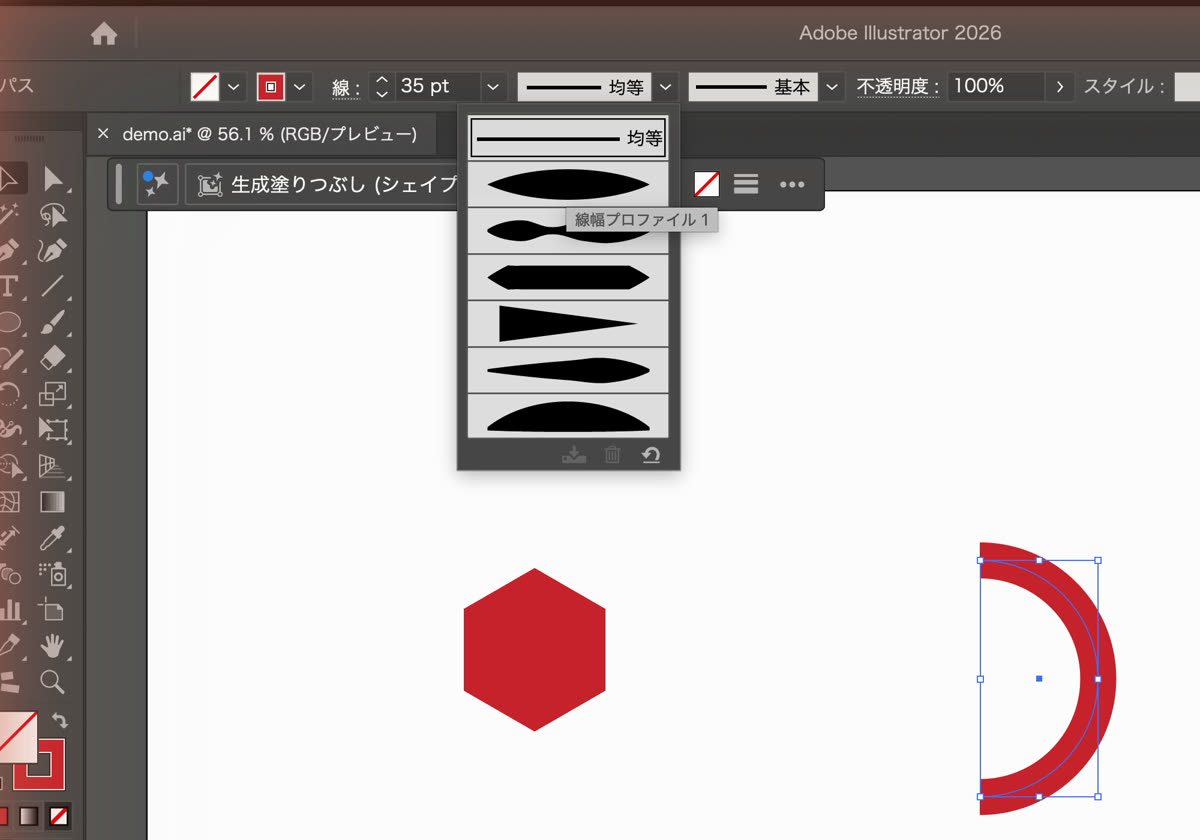This screenshot has width=1200, height=840.
Task: Expand the stroke weight dropdown
Action: coord(493,87)
